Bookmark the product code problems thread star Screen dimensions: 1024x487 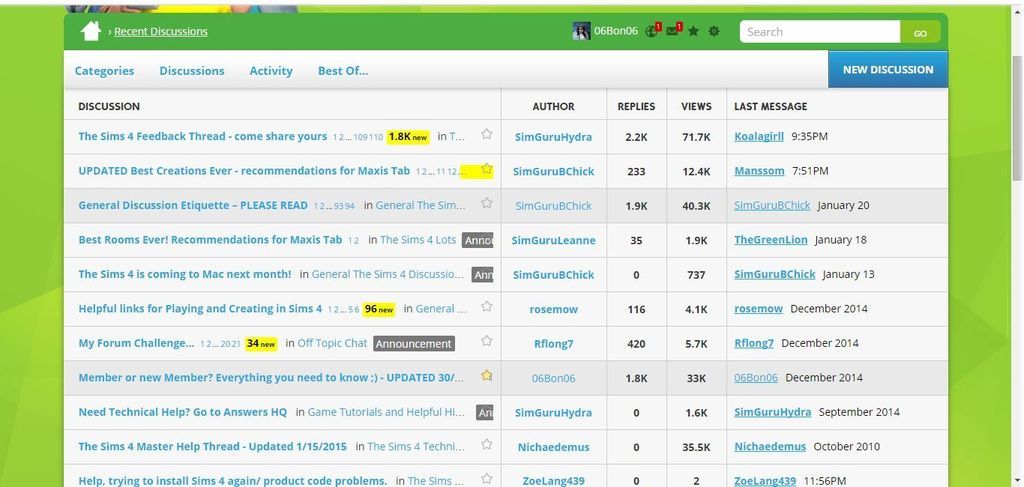(x=487, y=479)
